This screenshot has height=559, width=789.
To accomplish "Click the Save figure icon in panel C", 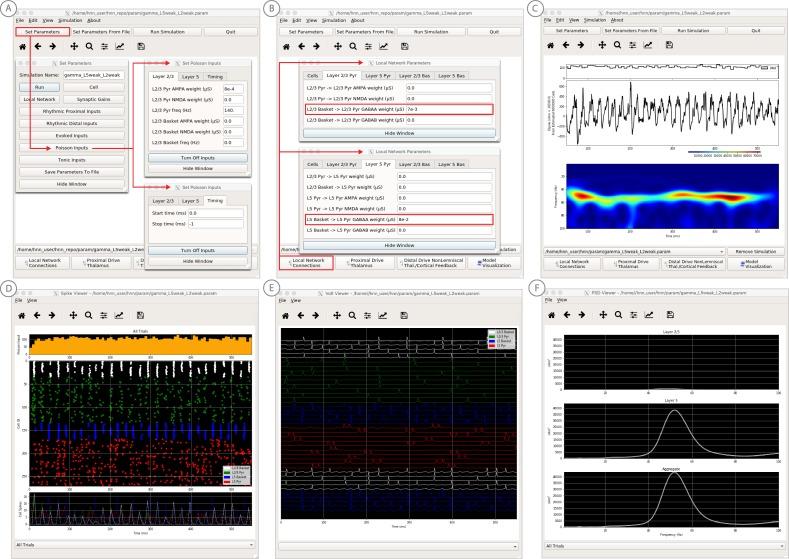I will (669, 45).
